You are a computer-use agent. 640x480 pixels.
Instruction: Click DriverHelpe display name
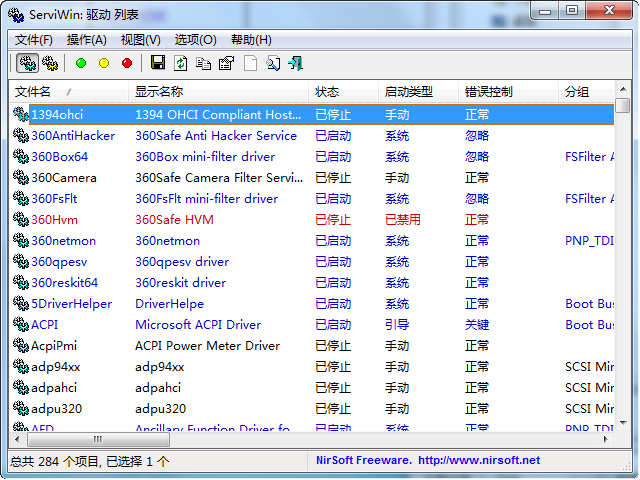[x=169, y=304]
